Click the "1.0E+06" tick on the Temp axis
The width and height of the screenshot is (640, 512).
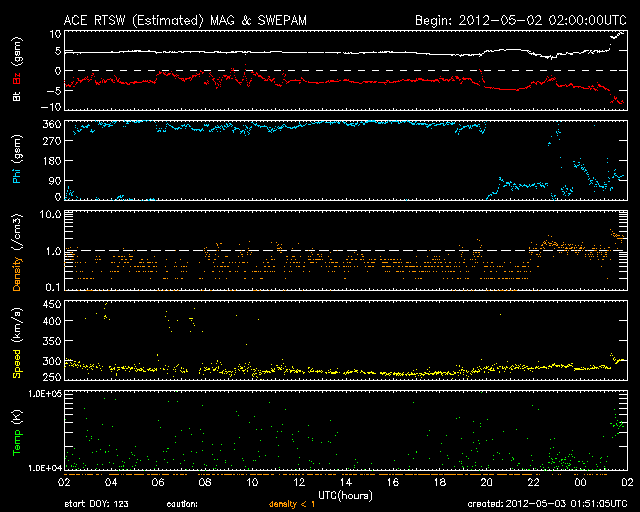(x=45, y=394)
